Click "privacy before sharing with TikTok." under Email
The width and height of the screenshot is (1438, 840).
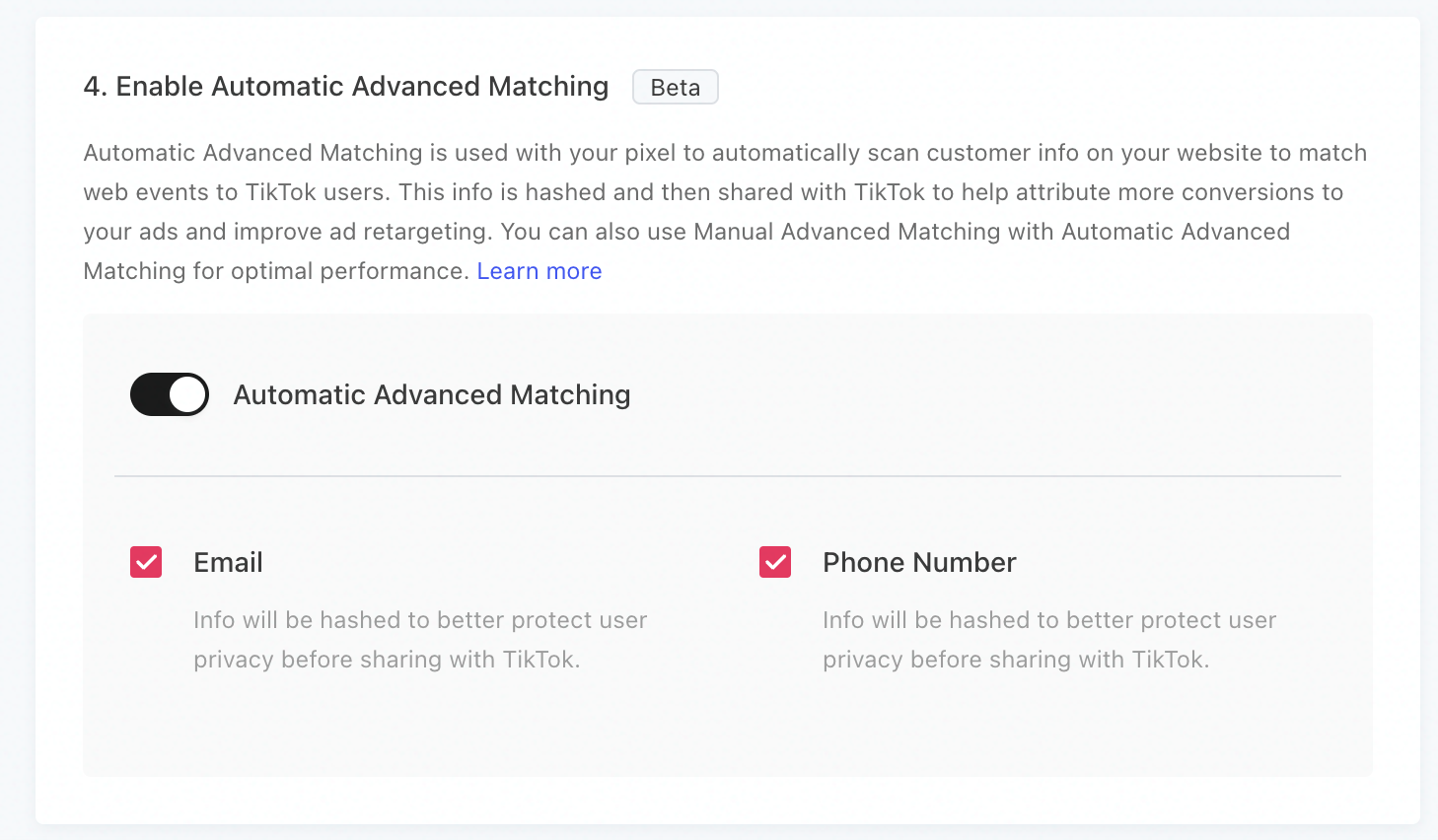[x=387, y=660]
